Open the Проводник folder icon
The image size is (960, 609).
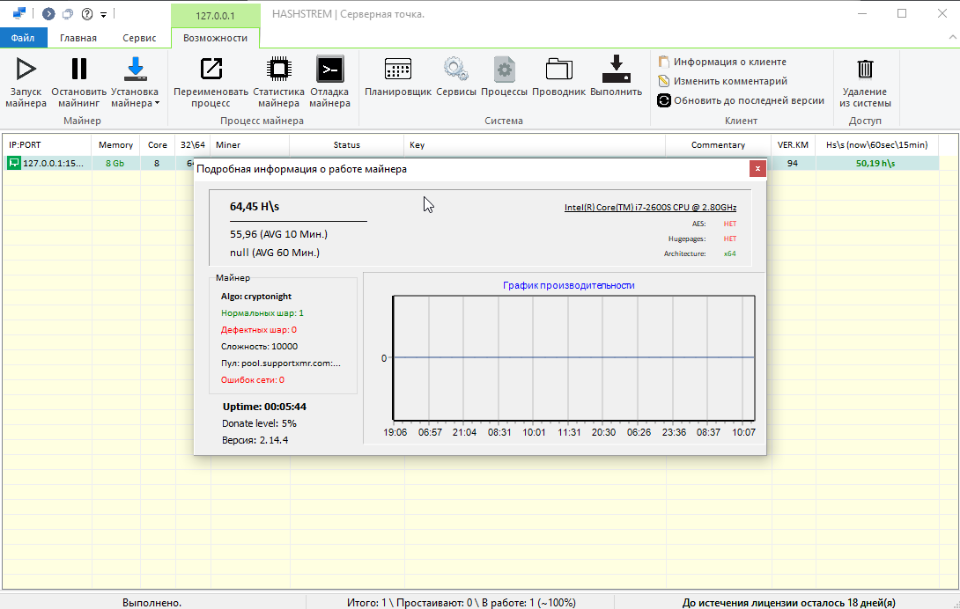(x=559, y=69)
